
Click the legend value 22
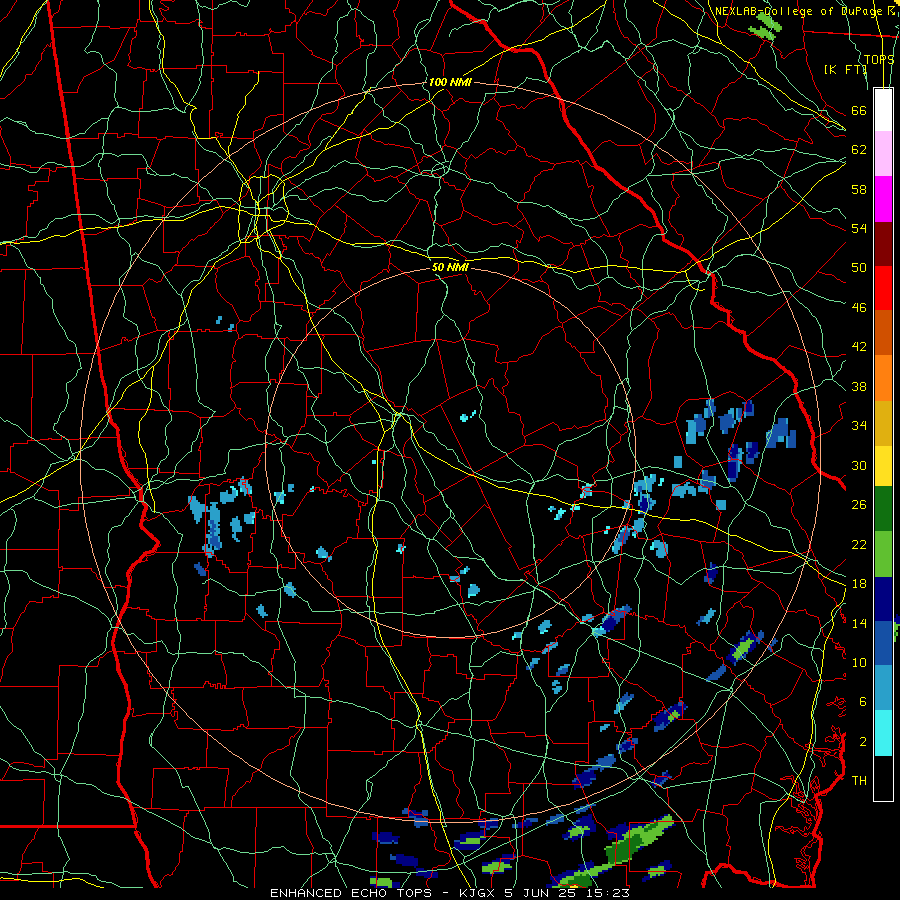tap(859, 544)
